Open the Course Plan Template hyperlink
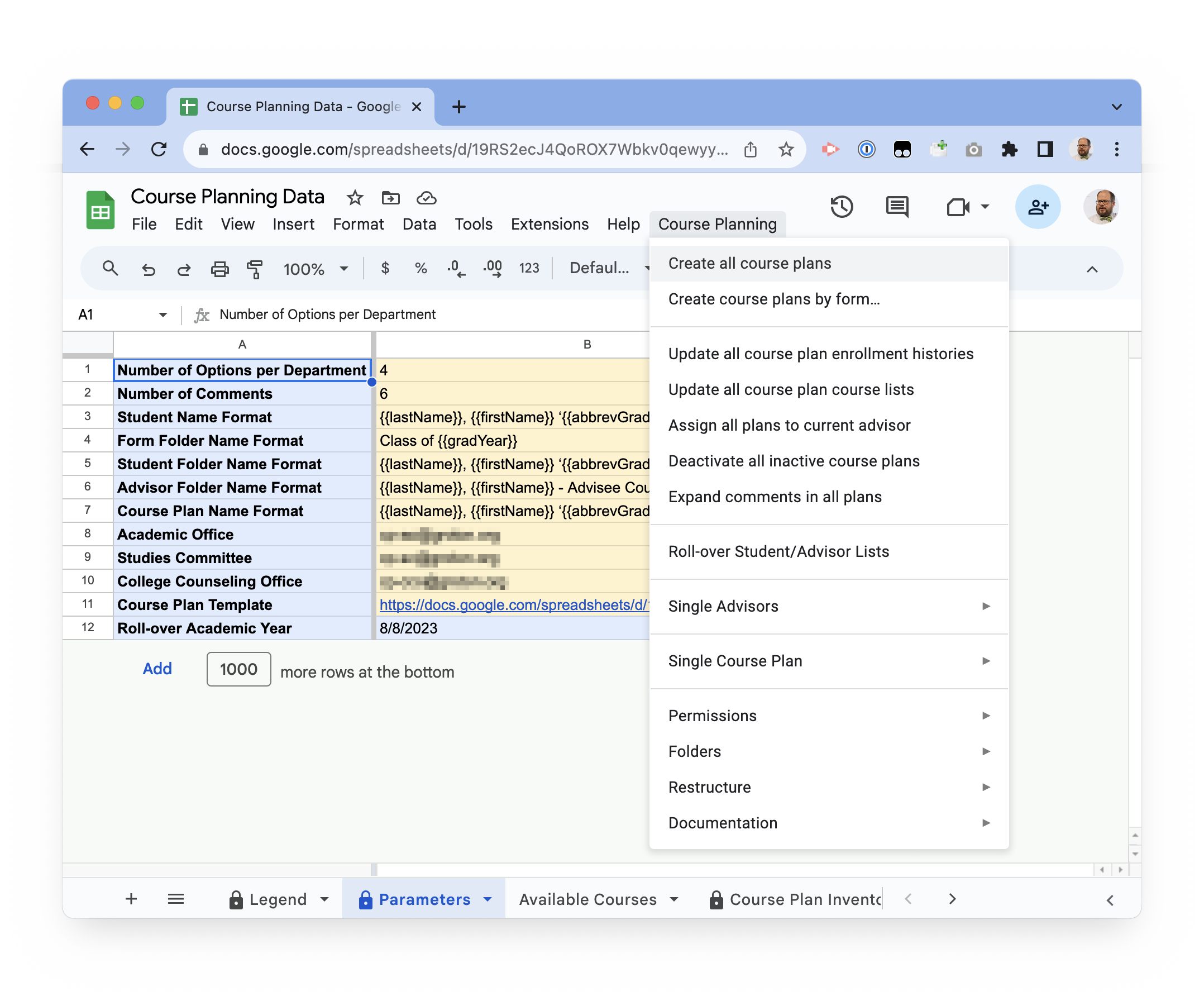Image resolution: width=1204 pixels, height=1001 pixels. [513, 604]
